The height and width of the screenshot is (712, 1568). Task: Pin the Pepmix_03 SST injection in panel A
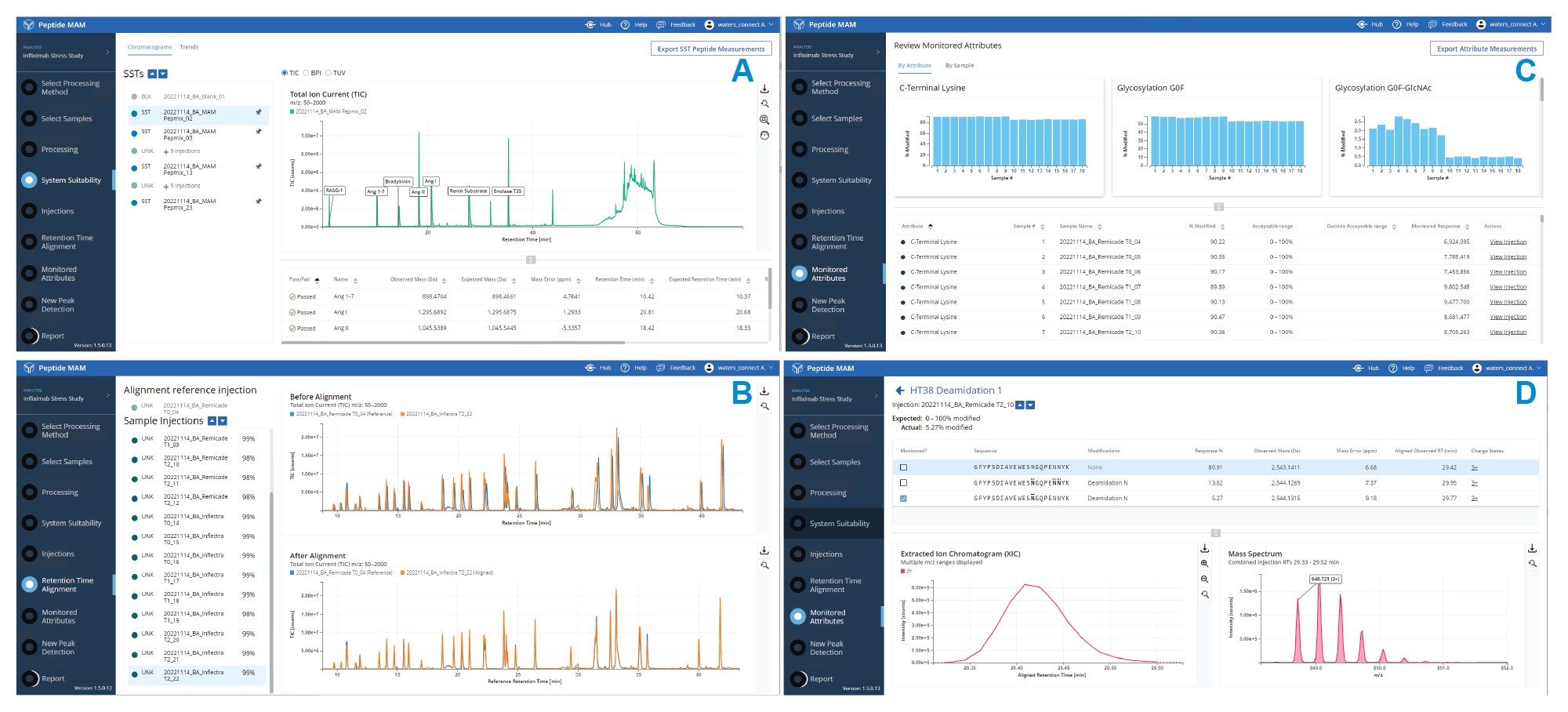click(x=259, y=131)
